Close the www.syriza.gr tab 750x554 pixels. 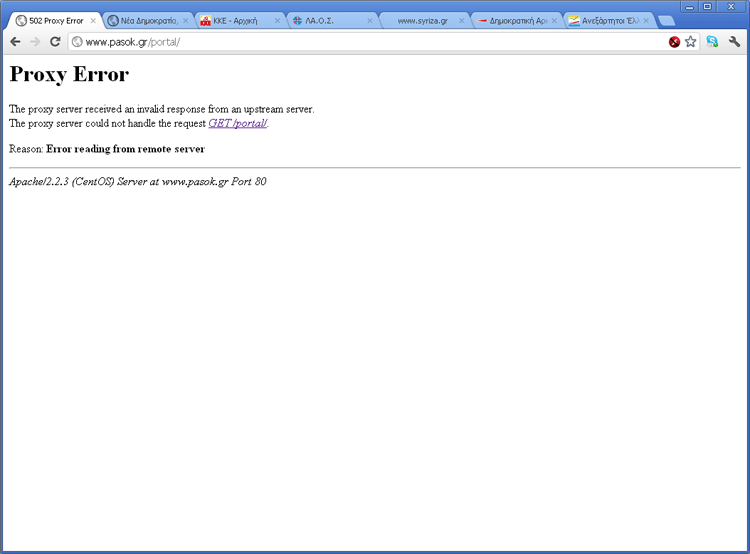[462, 21]
